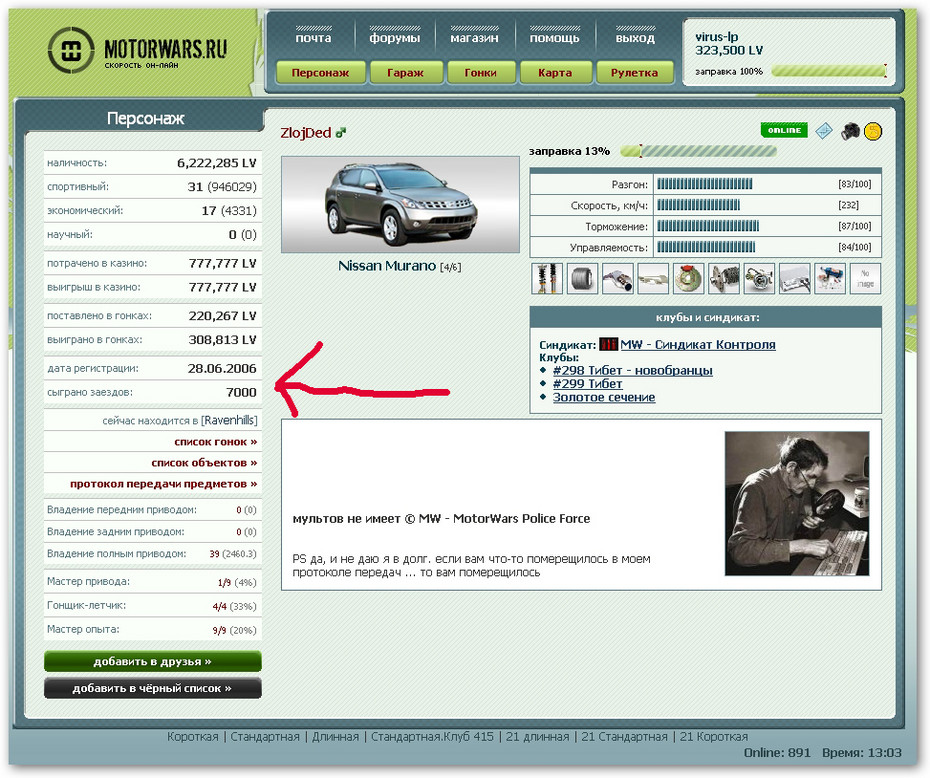The width and height of the screenshot is (930, 778).
Task: Click the Ravenhills location link
Action: 229,420
